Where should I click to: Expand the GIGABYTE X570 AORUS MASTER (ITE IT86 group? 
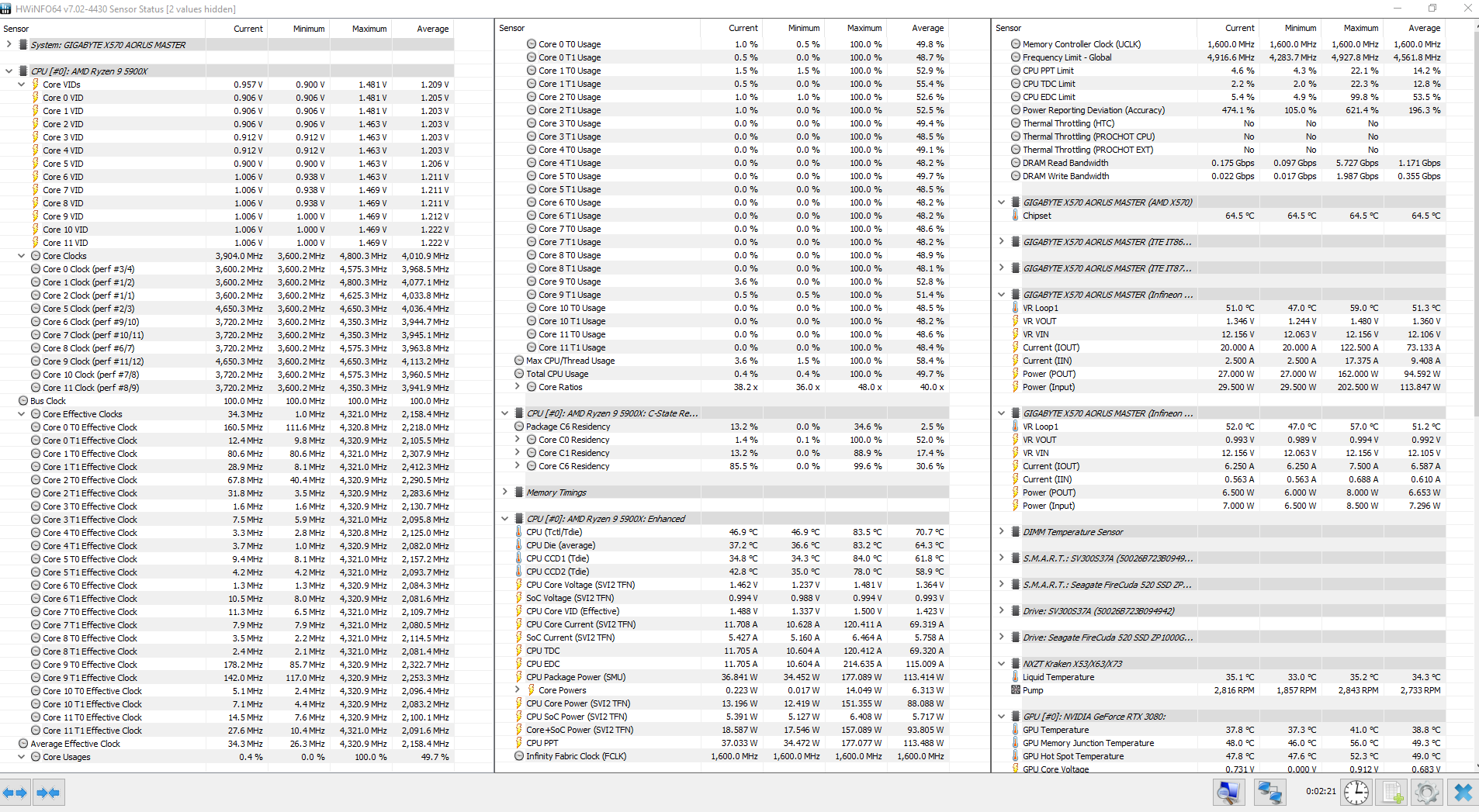point(1001,242)
